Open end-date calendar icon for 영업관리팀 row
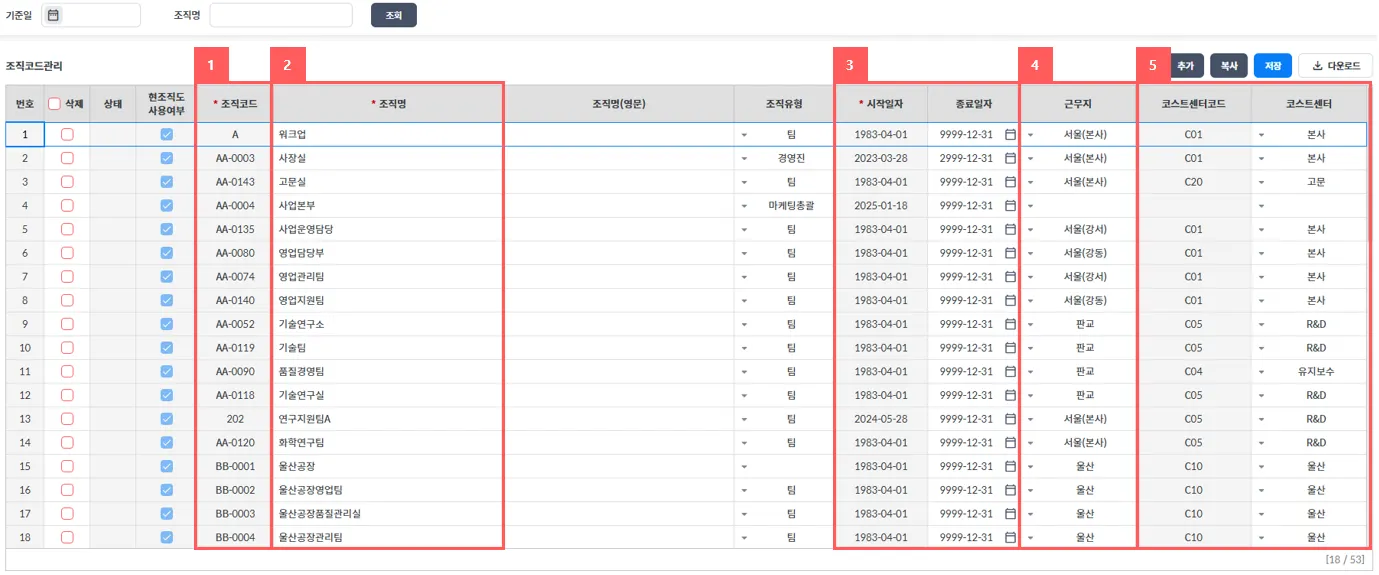Image resolution: width=1379 pixels, height=575 pixels. point(1010,277)
